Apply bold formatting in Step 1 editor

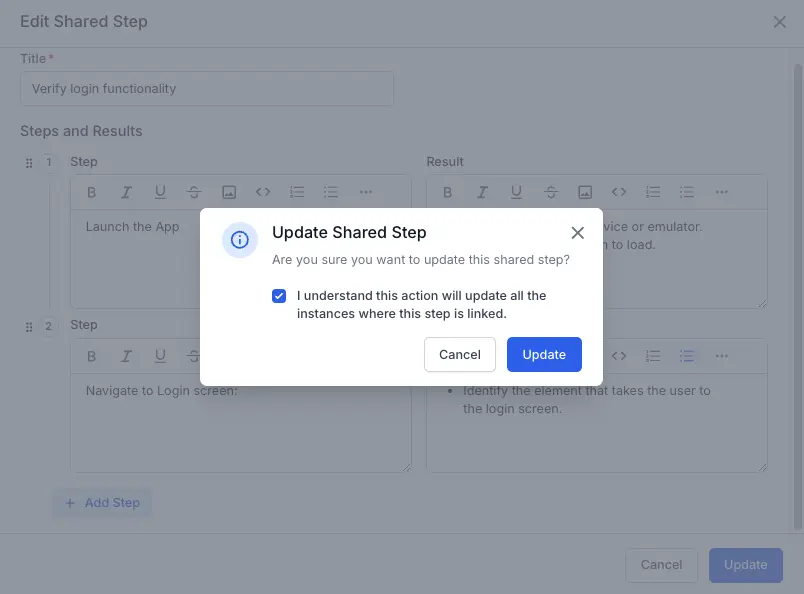click(91, 192)
